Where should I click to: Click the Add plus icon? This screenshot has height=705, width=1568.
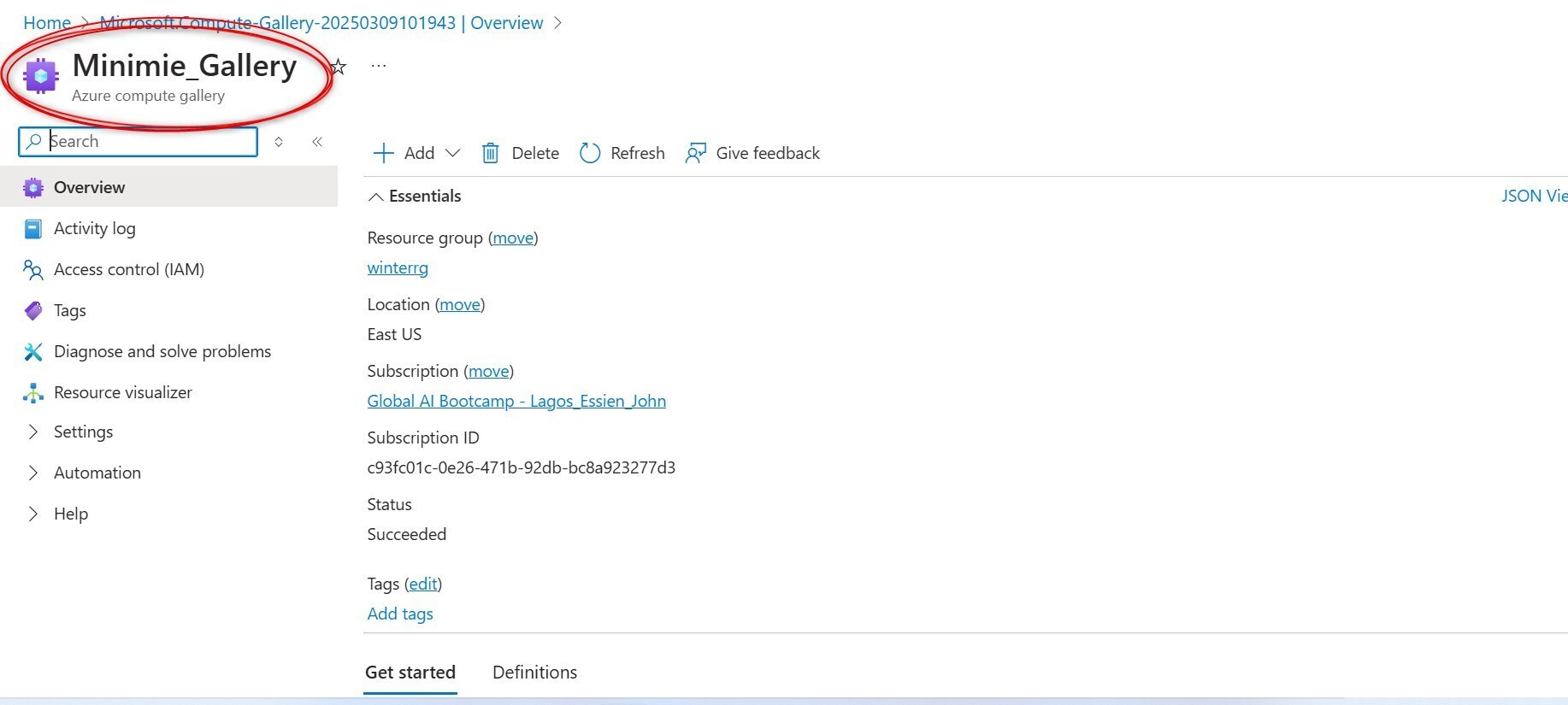point(383,153)
